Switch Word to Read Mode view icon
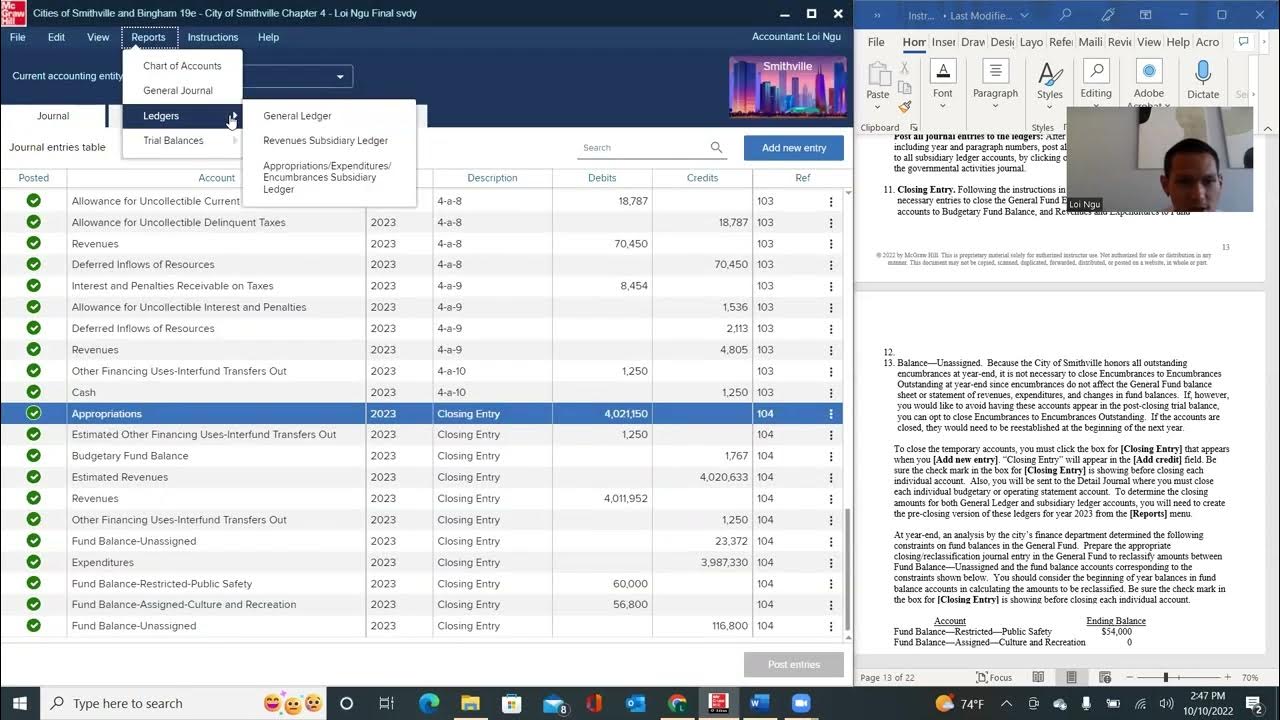The width and height of the screenshot is (1280, 720). pyautogui.click(x=1038, y=677)
